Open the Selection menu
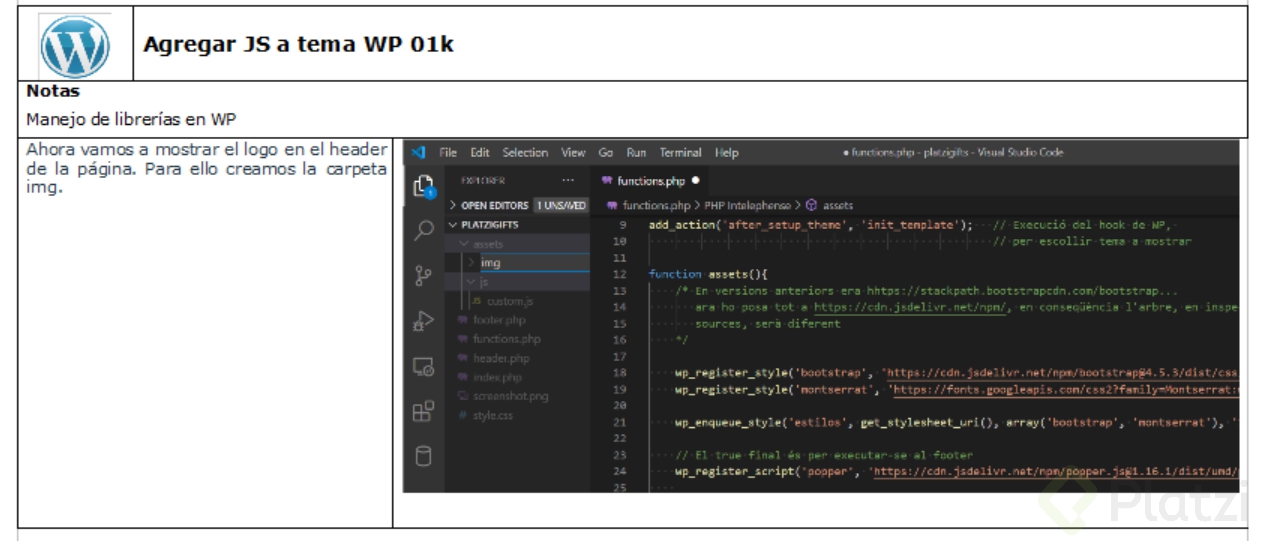The height and width of the screenshot is (541, 1261). [525, 152]
